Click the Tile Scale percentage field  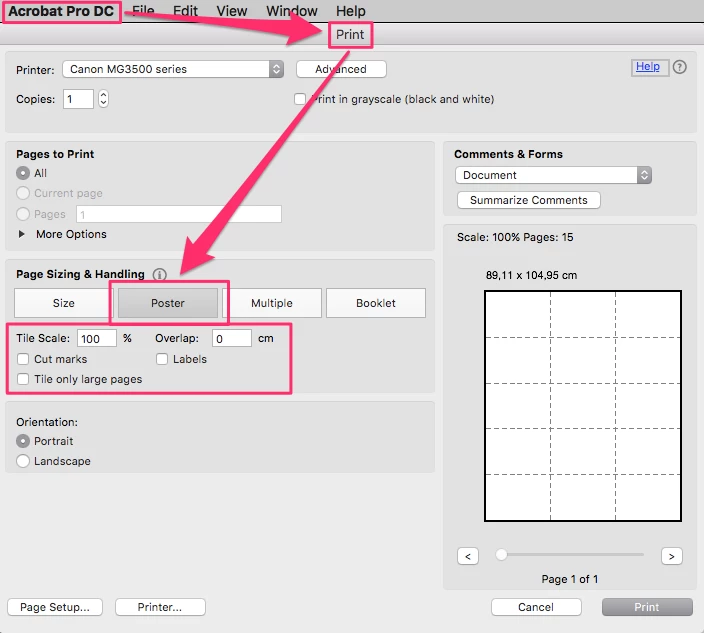(x=97, y=338)
